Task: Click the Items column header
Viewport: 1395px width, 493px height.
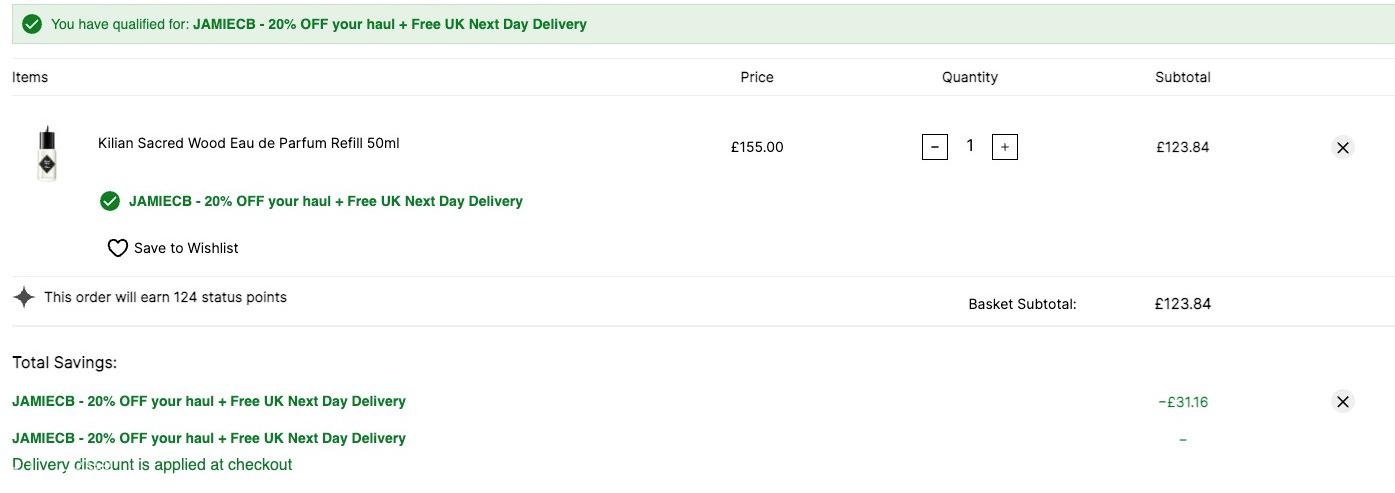Action: (30, 77)
